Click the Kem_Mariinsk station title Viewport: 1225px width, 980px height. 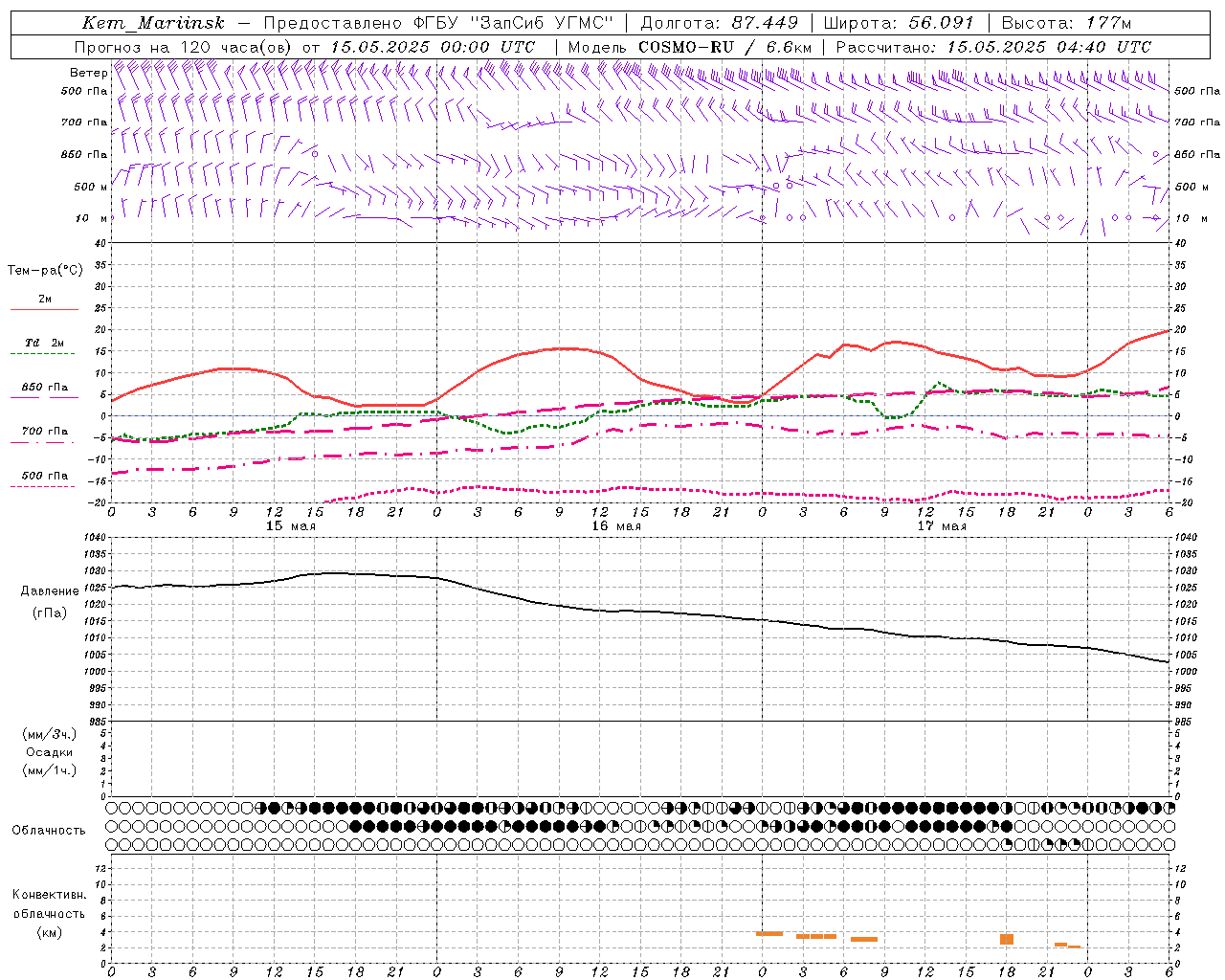tap(153, 23)
